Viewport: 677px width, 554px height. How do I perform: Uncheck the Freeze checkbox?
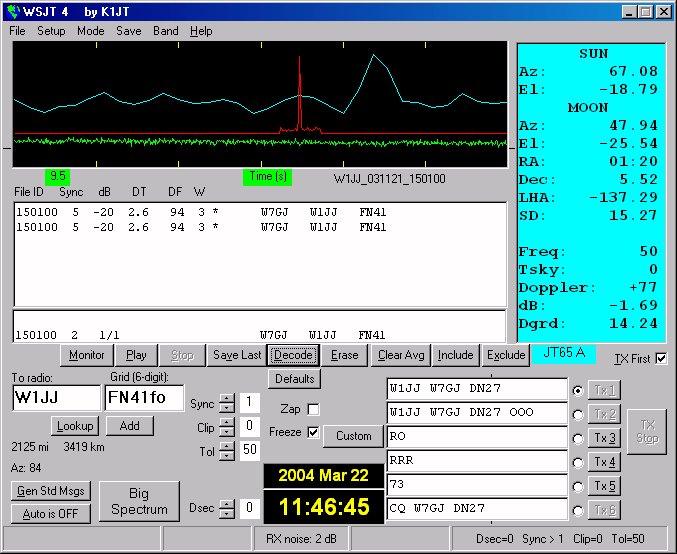pyautogui.click(x=314, y=432)
